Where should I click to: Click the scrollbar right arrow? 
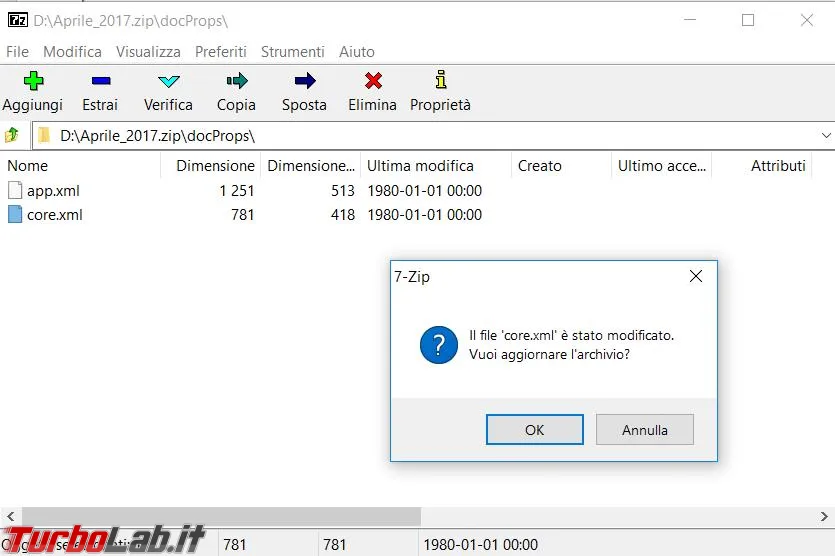pos(824,516)
